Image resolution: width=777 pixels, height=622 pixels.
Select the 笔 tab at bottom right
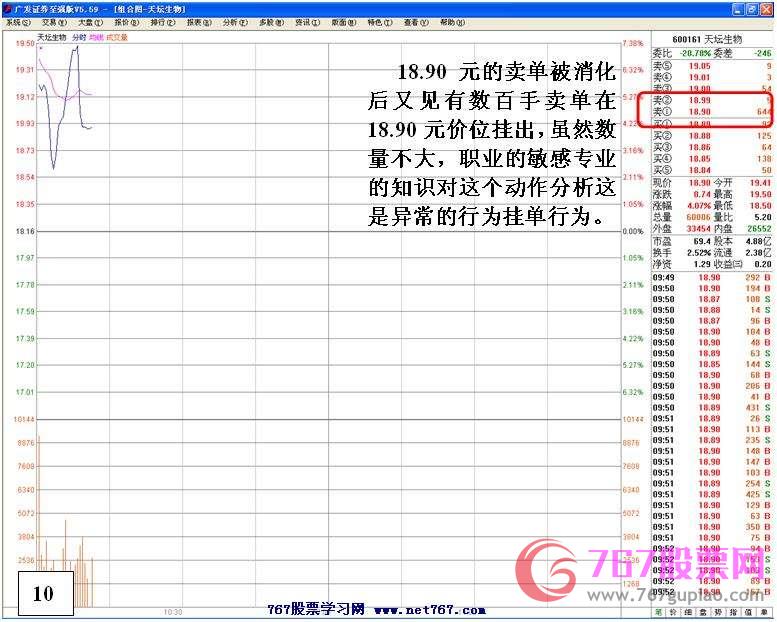click(x=659, y=611)
